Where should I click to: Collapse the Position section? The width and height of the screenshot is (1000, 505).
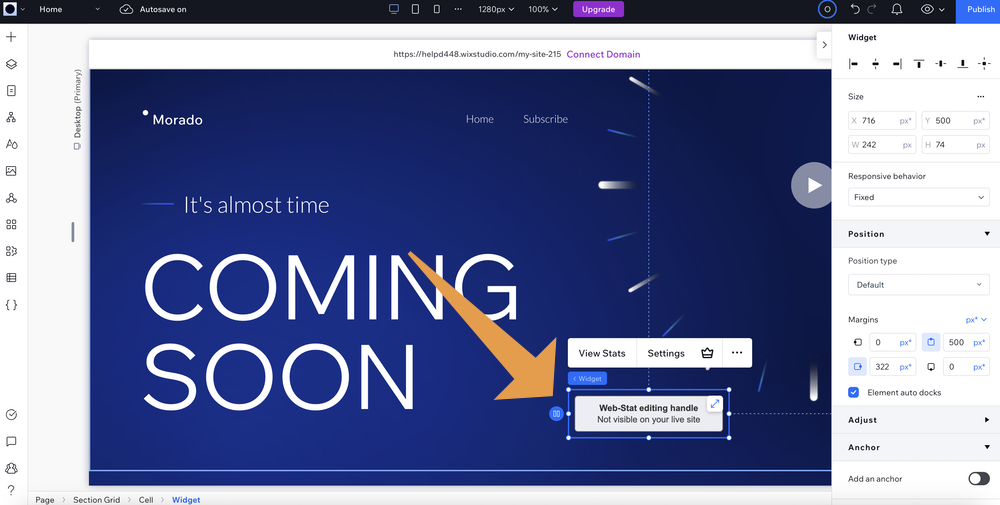(987, 234)
